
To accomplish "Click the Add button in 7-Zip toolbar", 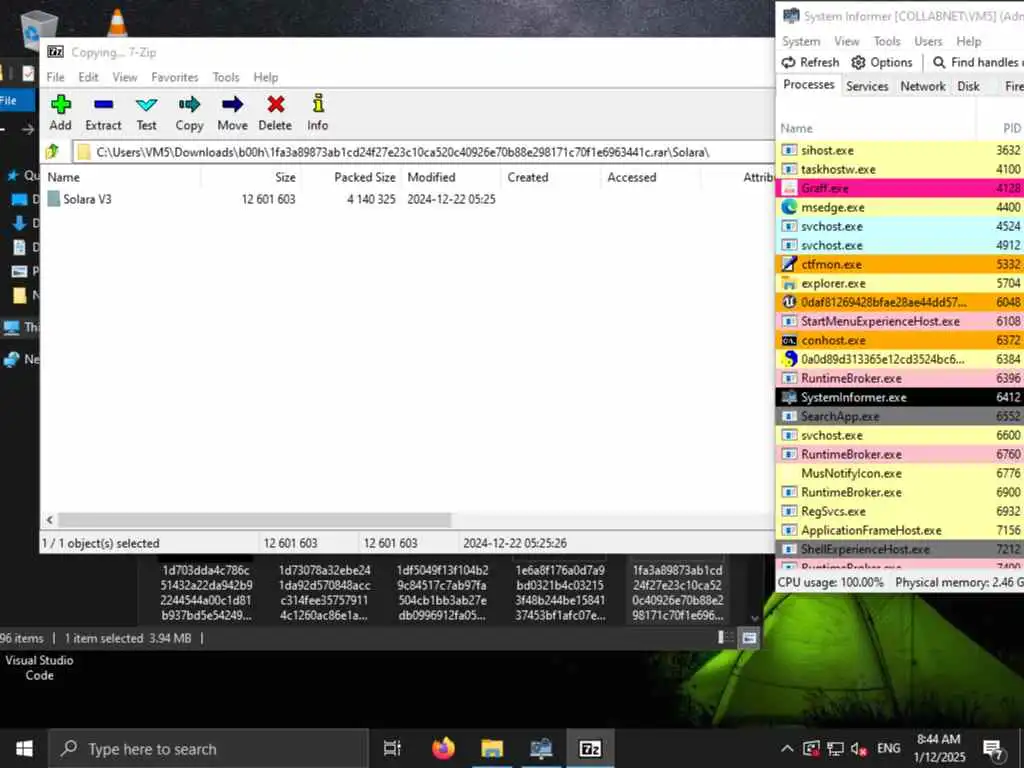I will (60, 113).
